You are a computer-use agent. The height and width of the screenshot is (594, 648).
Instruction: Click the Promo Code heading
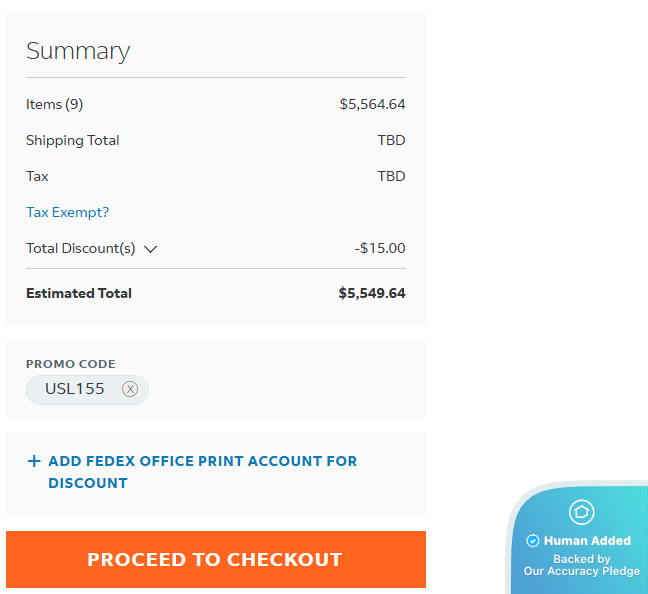coord(70,364)
